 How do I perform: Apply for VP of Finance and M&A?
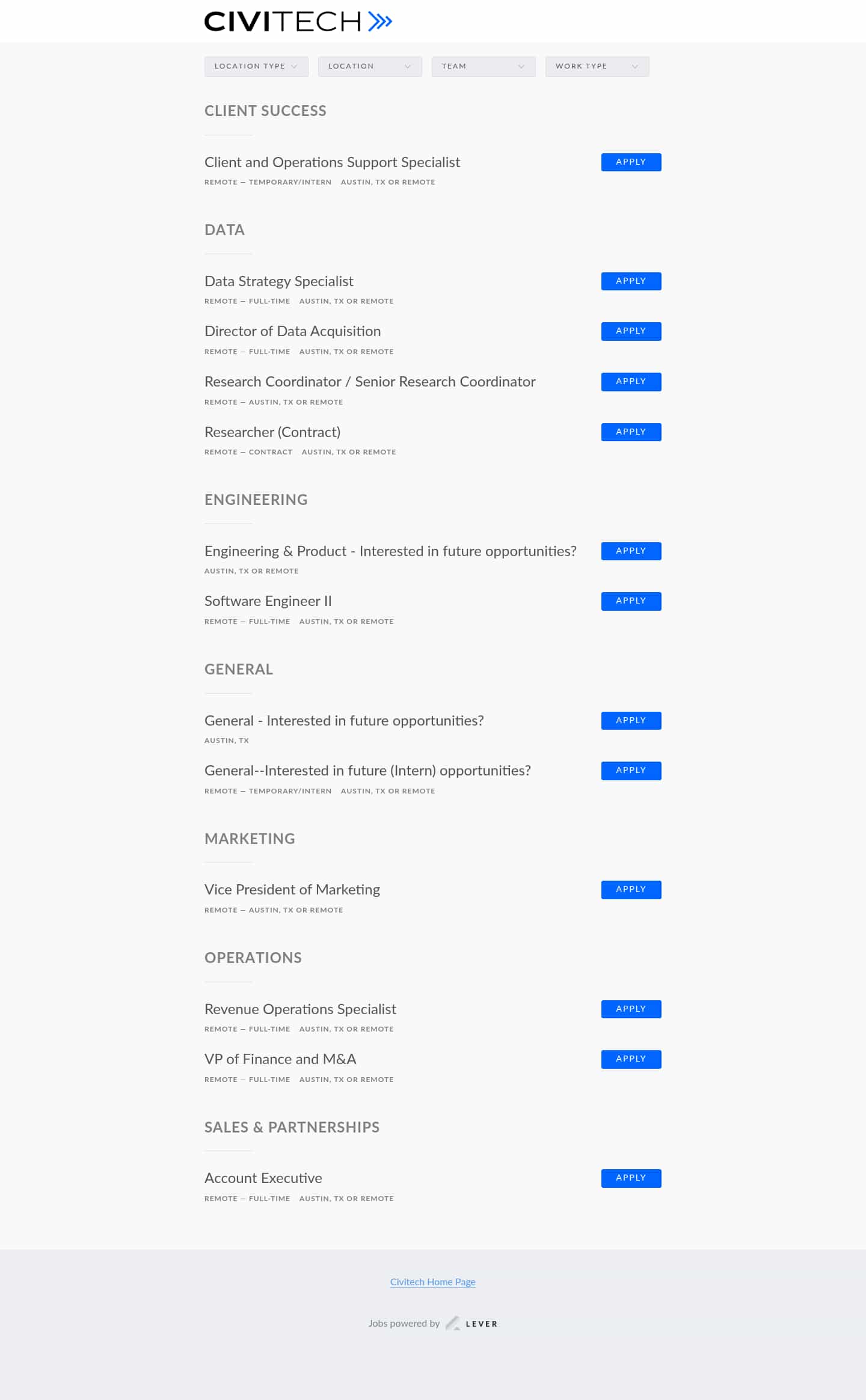(631, 1059)
